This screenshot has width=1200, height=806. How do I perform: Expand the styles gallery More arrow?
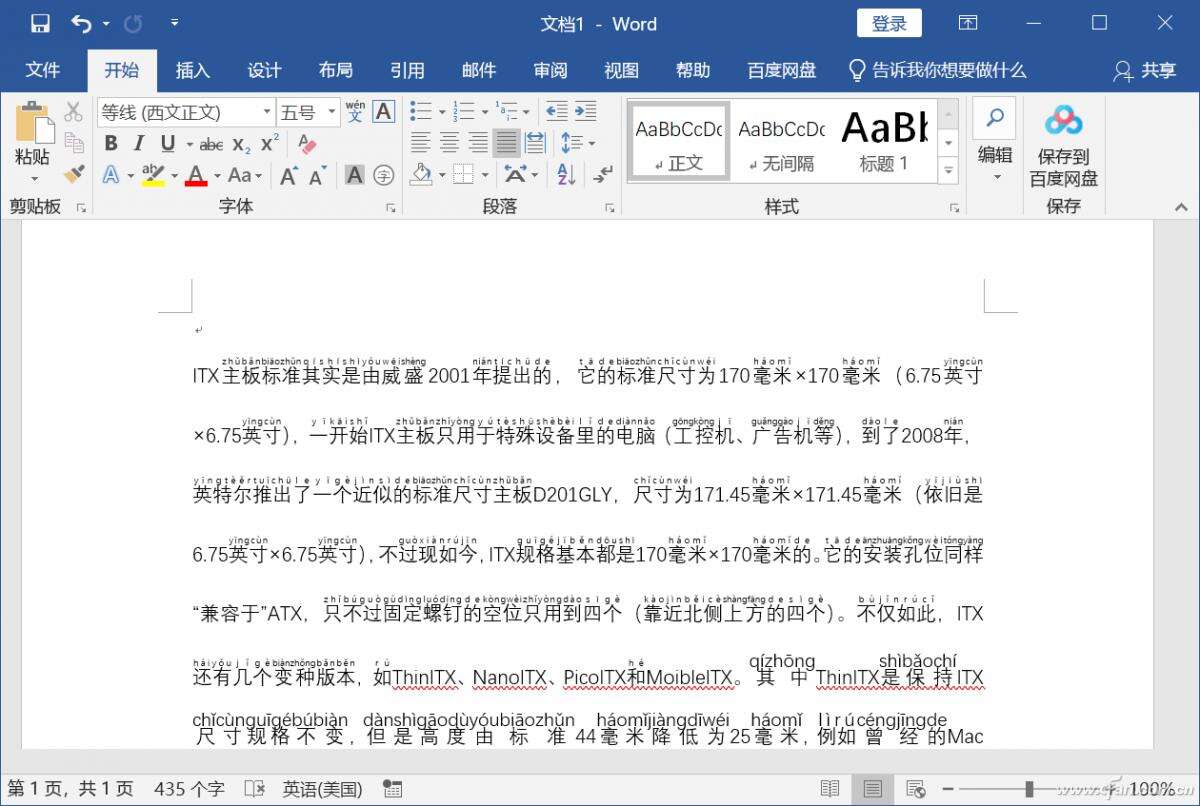click(948, 170)
